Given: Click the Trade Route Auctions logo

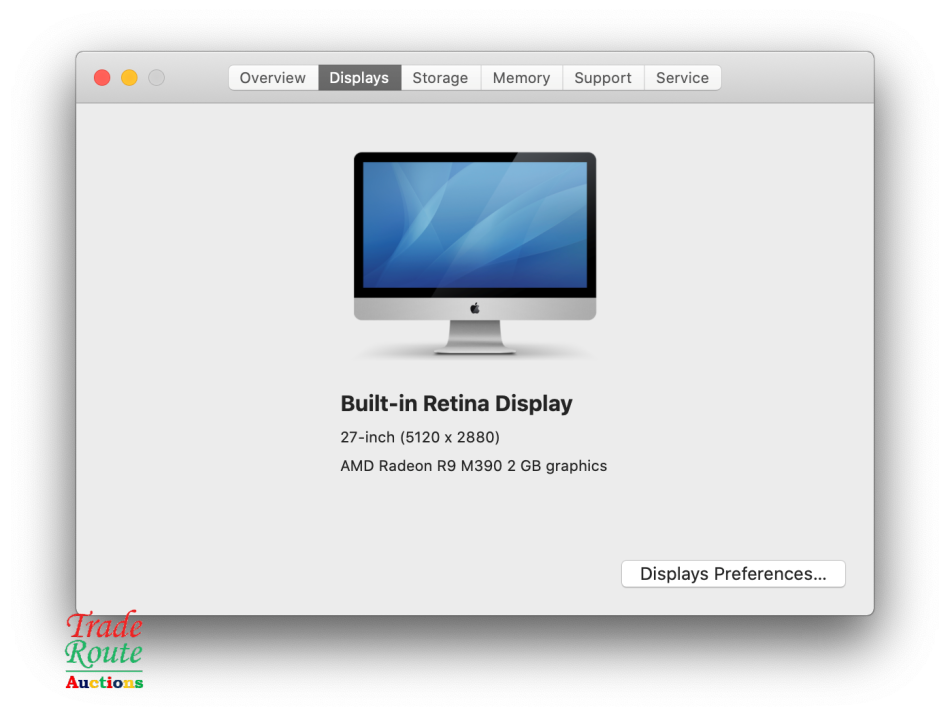Looking at the screenshot, I should pyautogui.click(x=104, y=653).
